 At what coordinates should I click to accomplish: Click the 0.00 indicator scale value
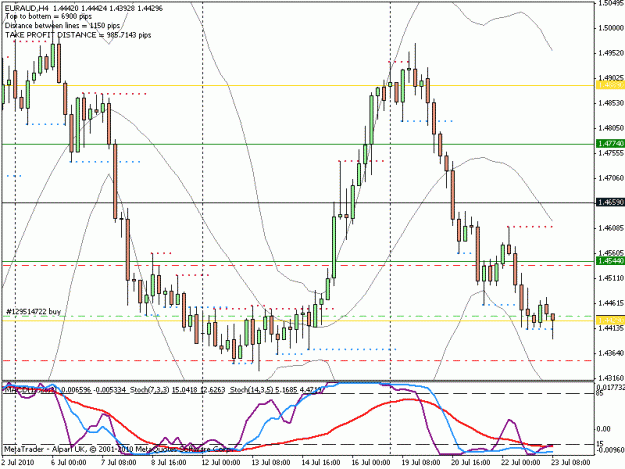point(603,429)
